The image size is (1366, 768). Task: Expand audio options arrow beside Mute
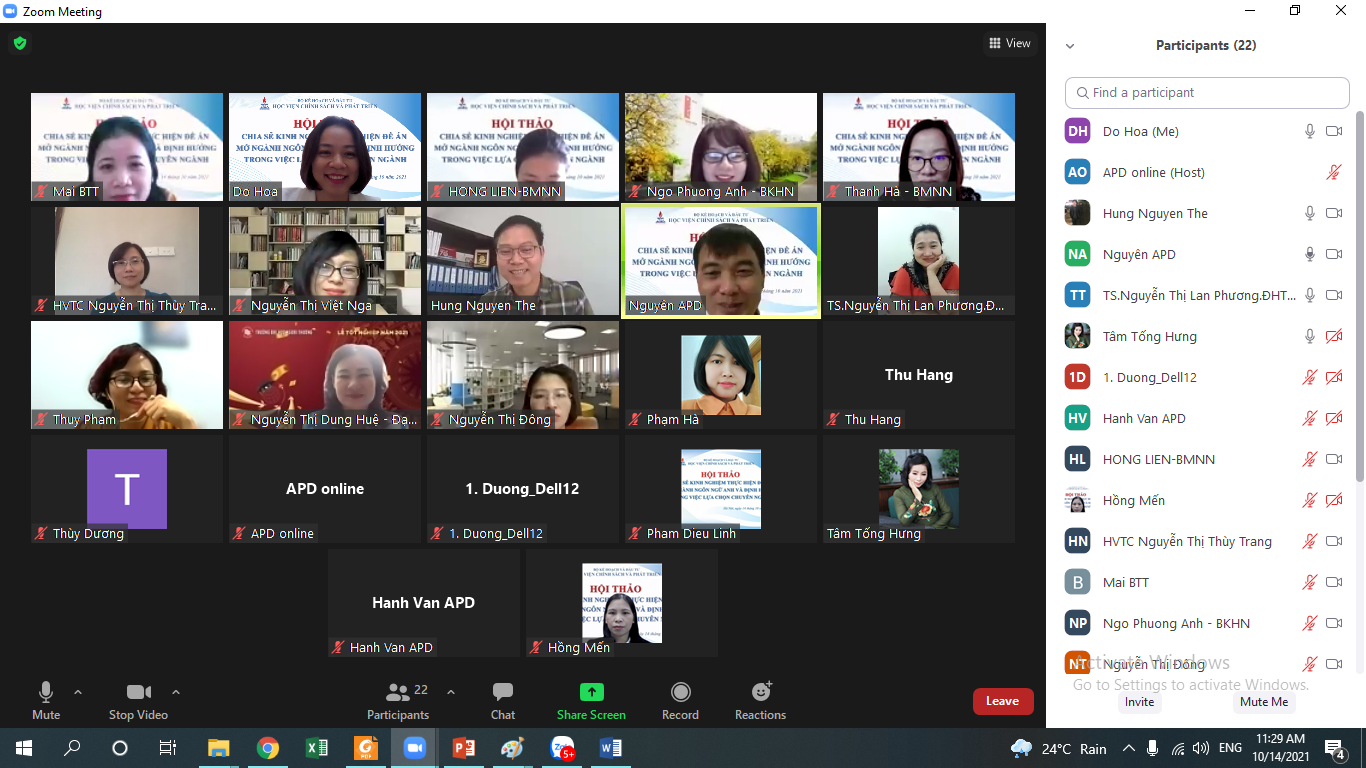point(78,692)
